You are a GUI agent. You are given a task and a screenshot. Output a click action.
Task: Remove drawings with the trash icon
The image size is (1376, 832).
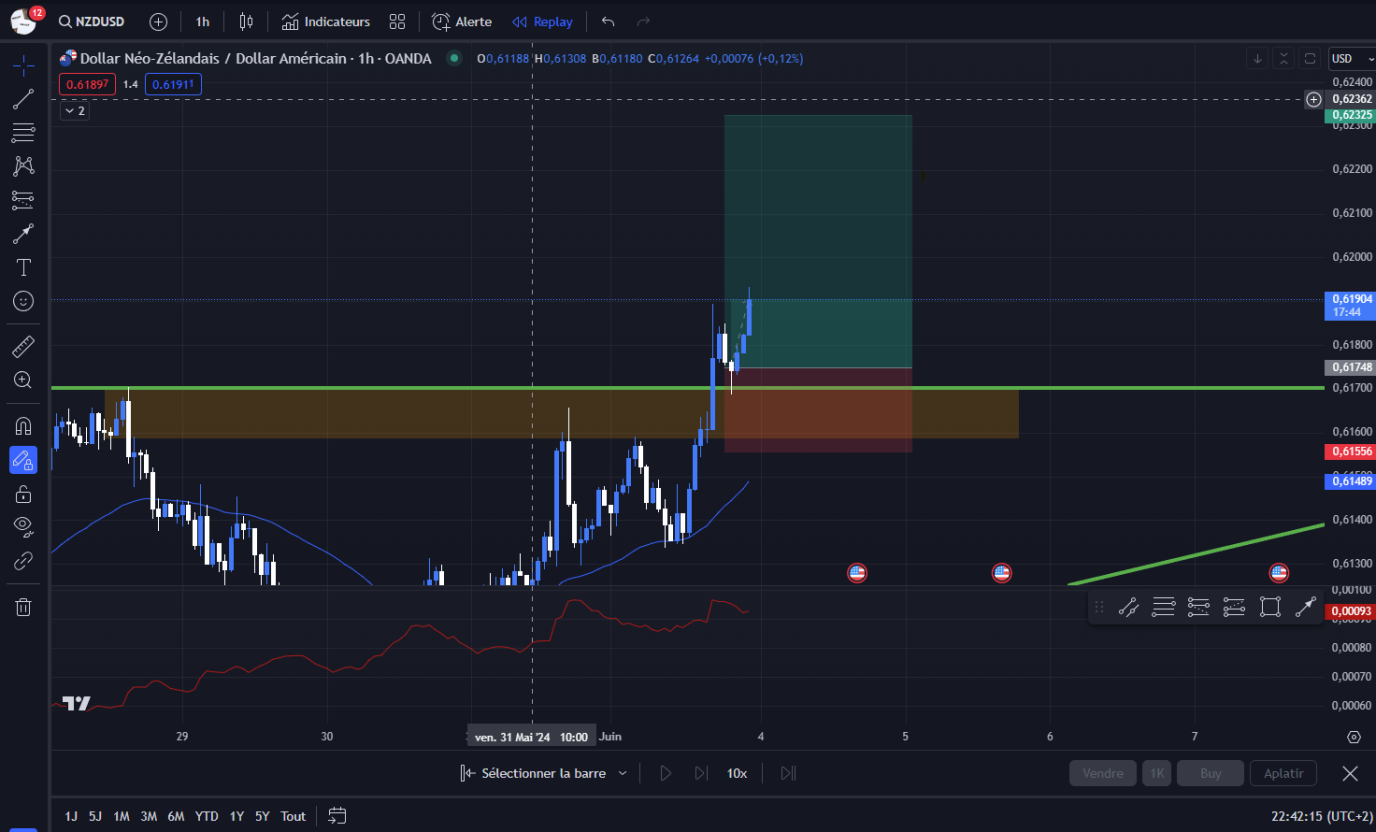click(x=22, y=606)
